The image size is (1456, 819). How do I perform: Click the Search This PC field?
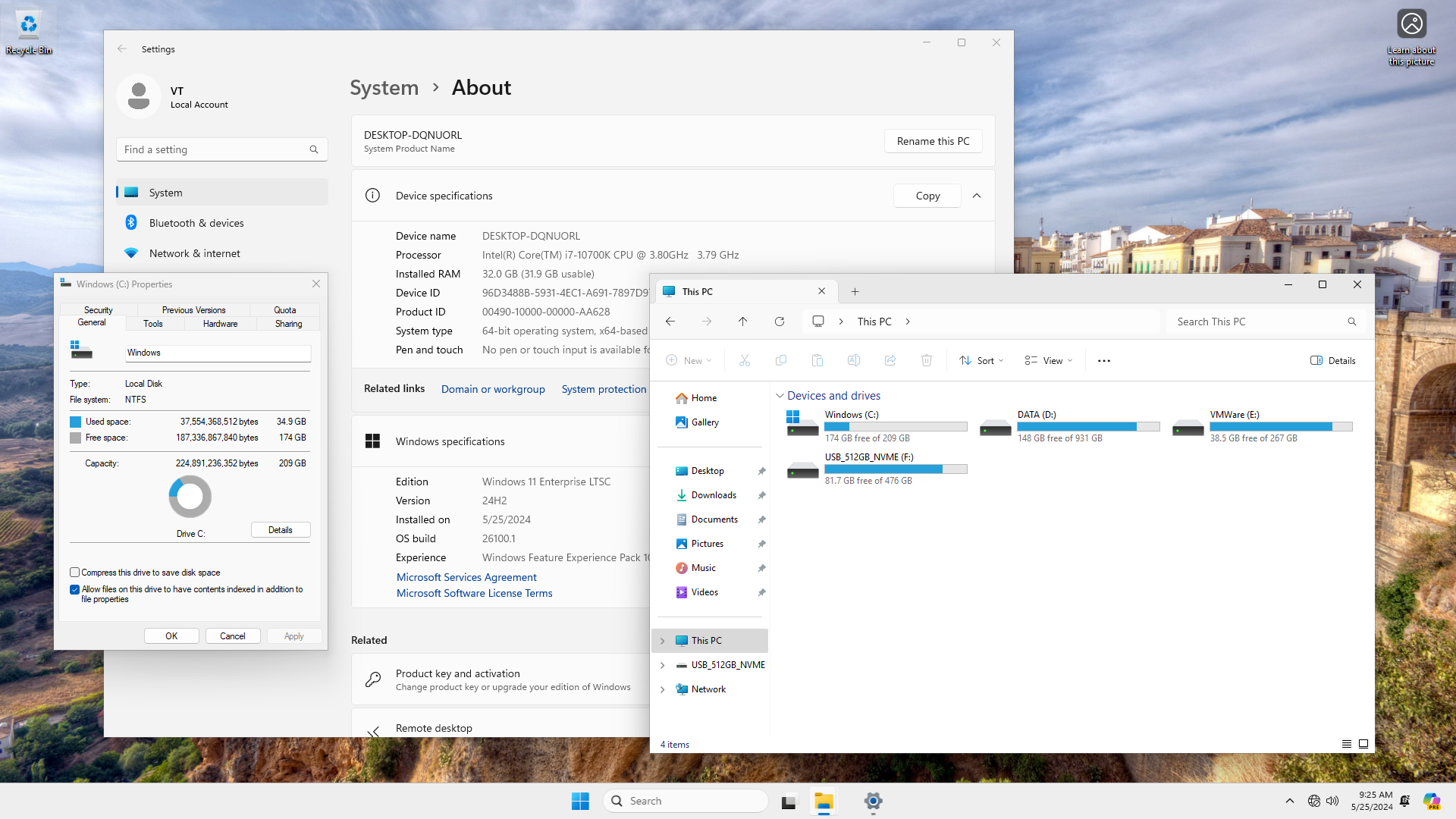(1259, 322)
